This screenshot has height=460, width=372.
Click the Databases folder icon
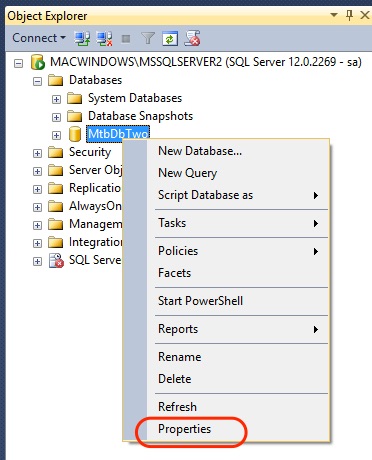55,81
